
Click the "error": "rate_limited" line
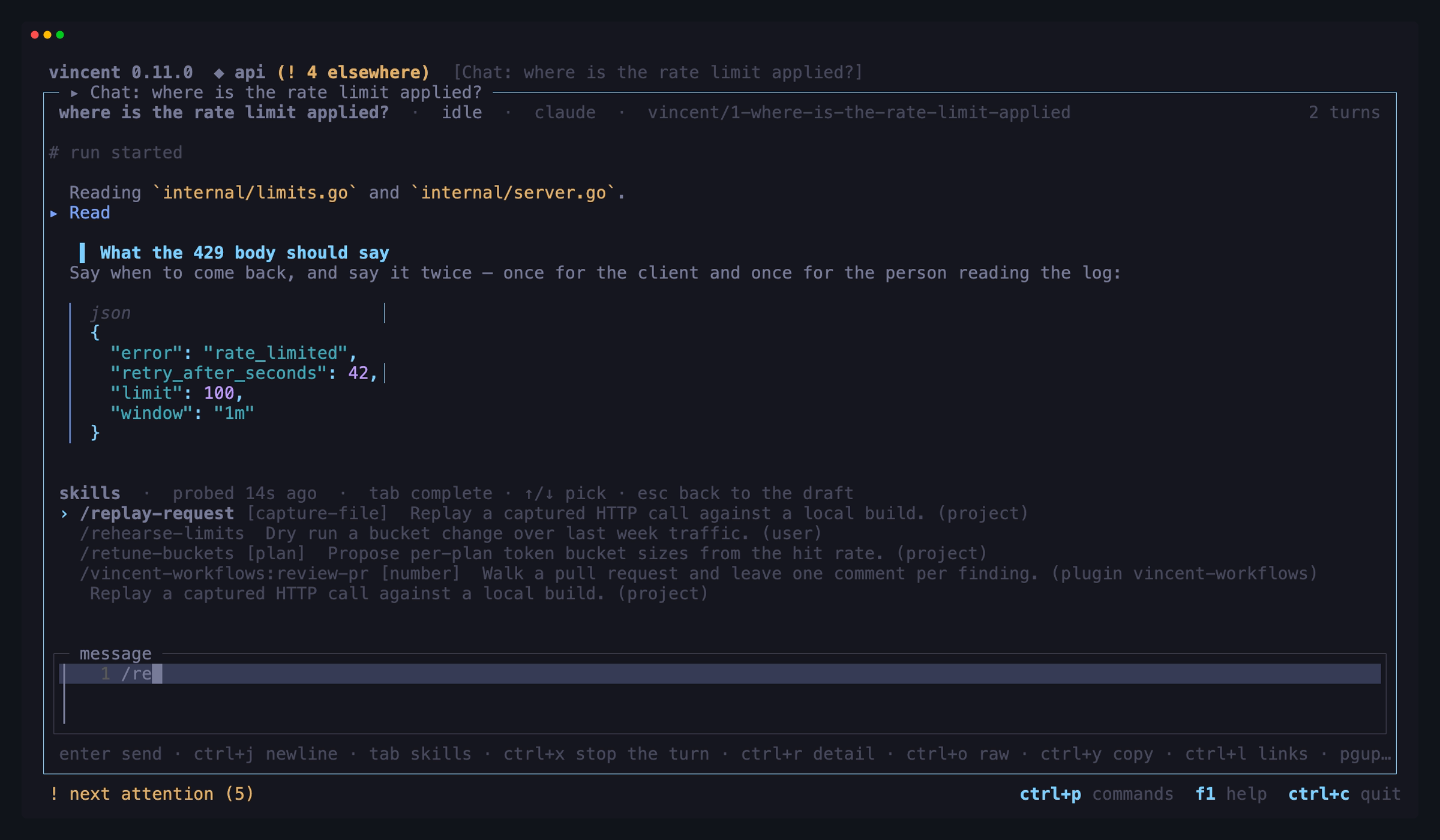click(x=233, y=353)
